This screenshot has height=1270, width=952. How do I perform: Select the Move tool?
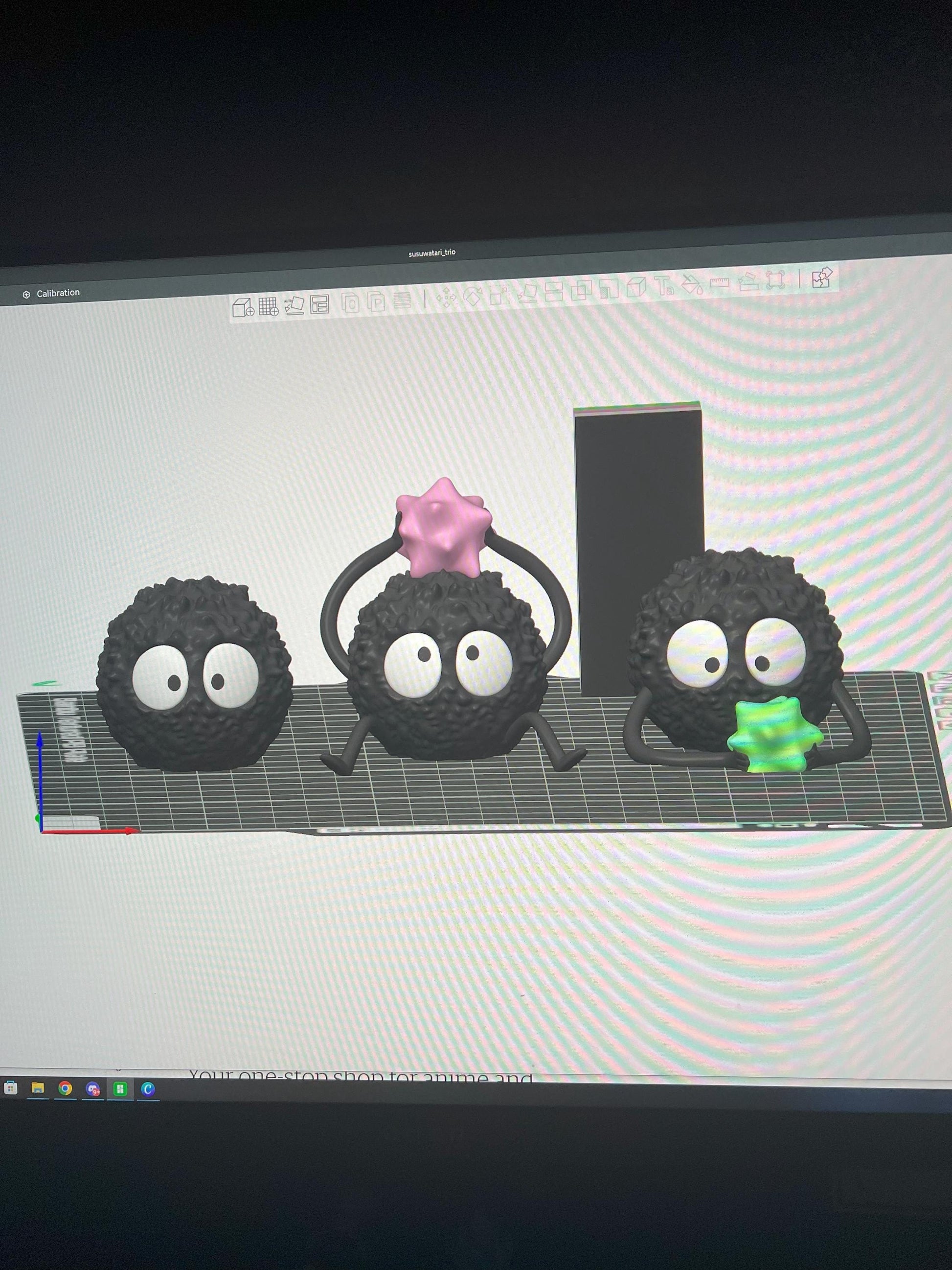[x=446, y=298]
